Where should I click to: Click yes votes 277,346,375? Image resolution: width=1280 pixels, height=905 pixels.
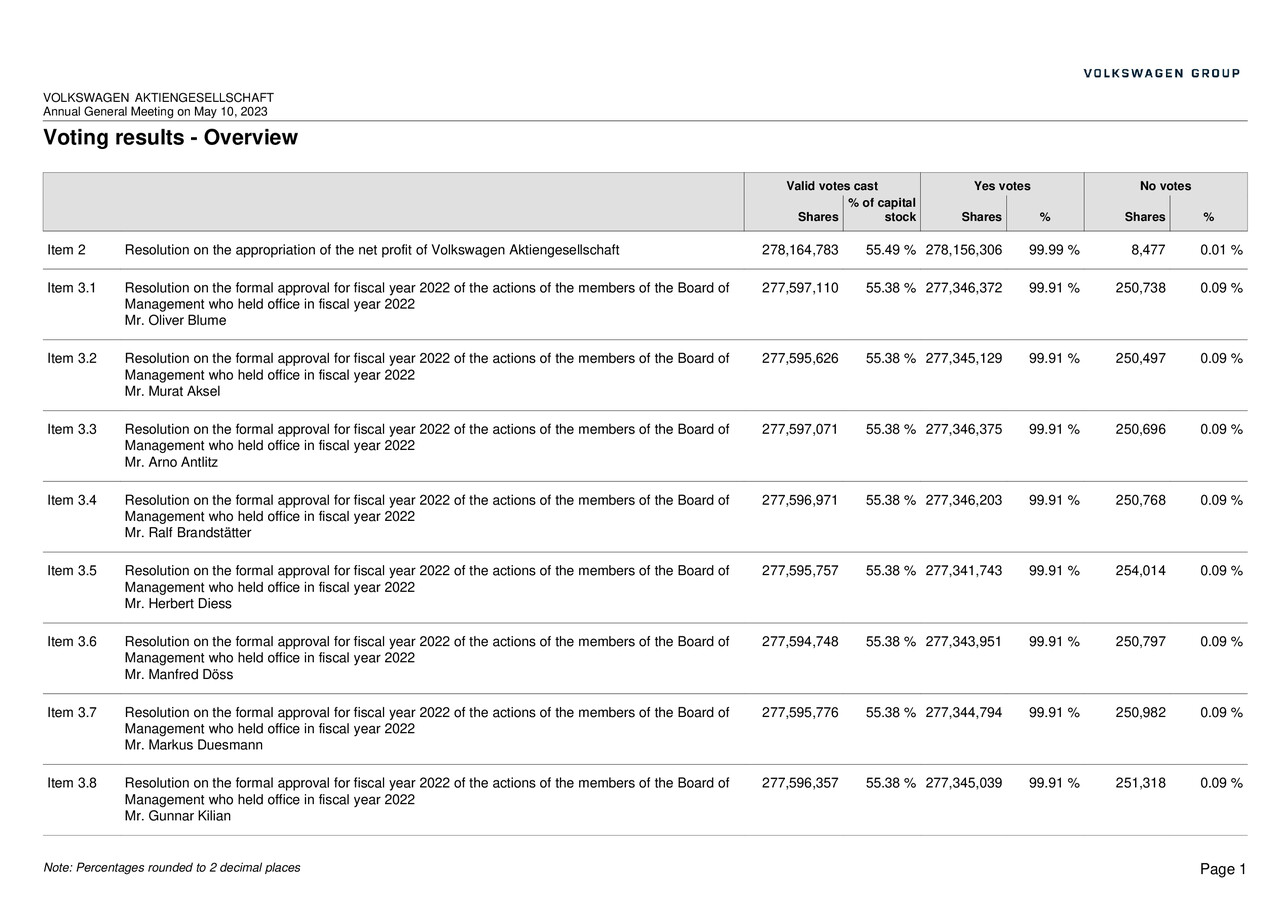click(964, 430)
